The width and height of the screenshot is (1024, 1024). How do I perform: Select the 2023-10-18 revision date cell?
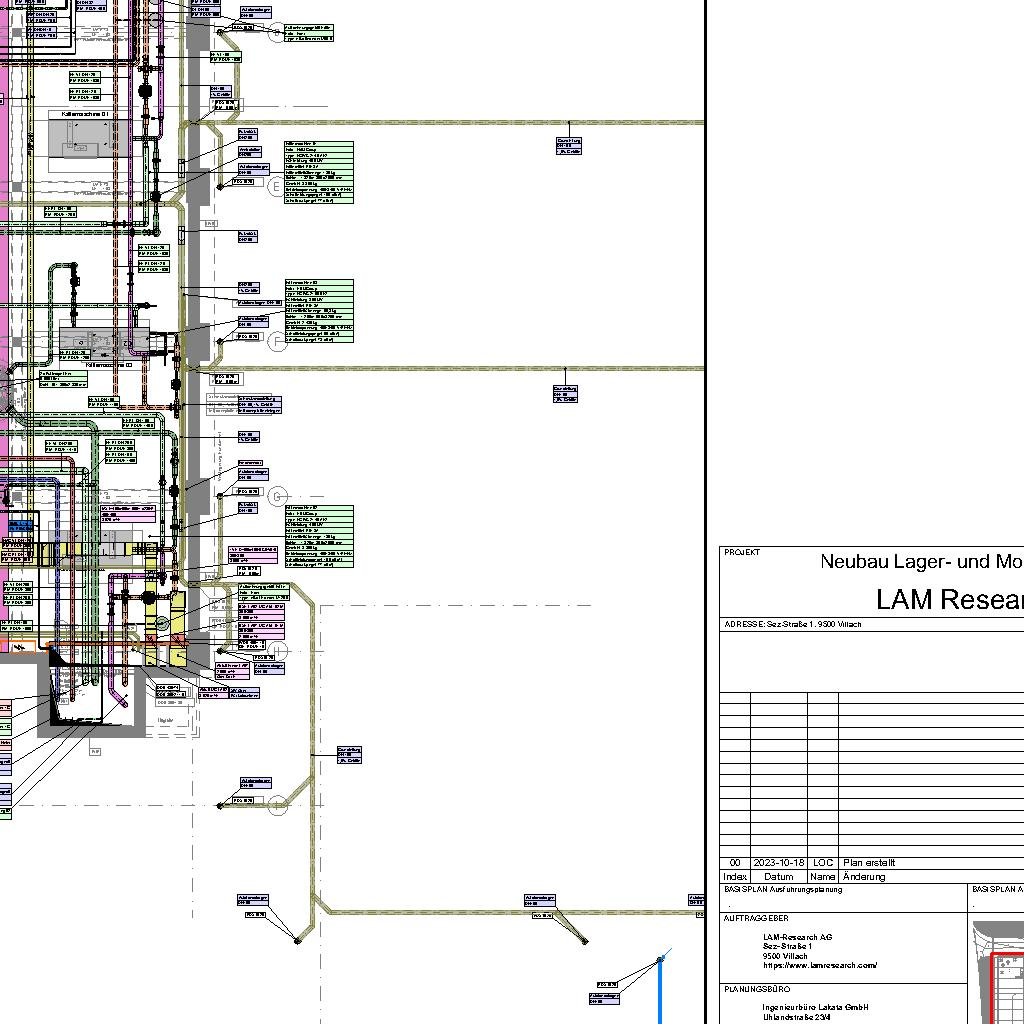[778, 863]
